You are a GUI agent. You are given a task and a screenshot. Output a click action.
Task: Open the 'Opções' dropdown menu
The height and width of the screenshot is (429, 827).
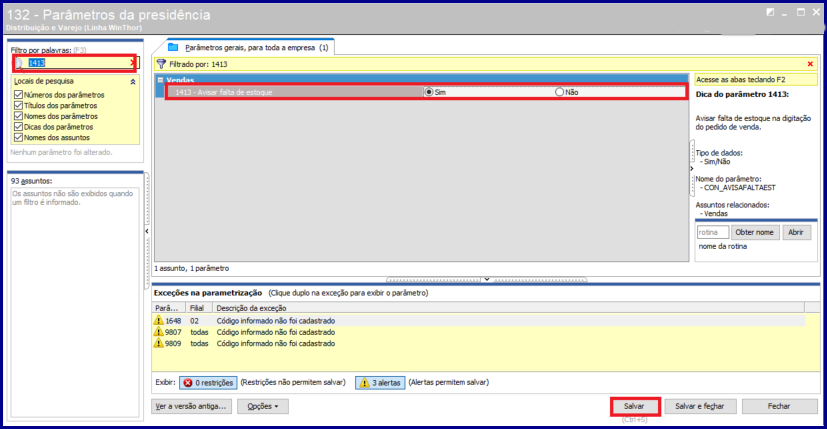263,406
